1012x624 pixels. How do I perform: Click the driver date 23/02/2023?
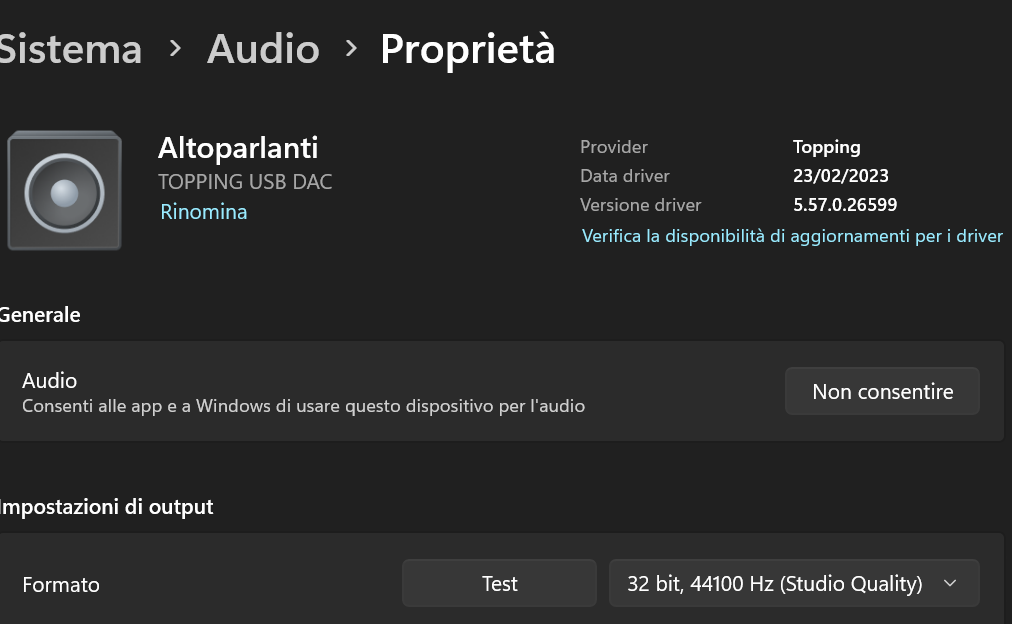(841, 176)
